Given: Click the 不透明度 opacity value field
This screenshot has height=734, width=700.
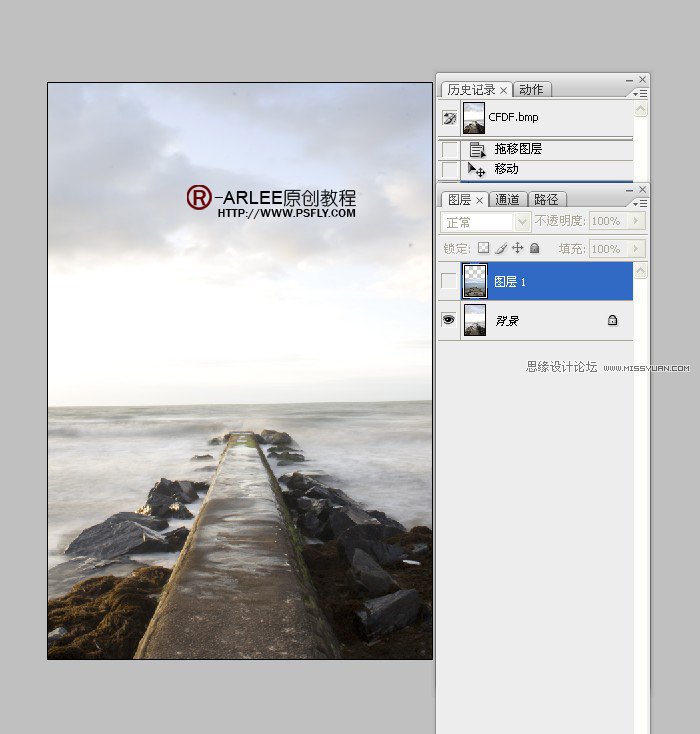Looking at the screenshot, I should coord(608,221).
